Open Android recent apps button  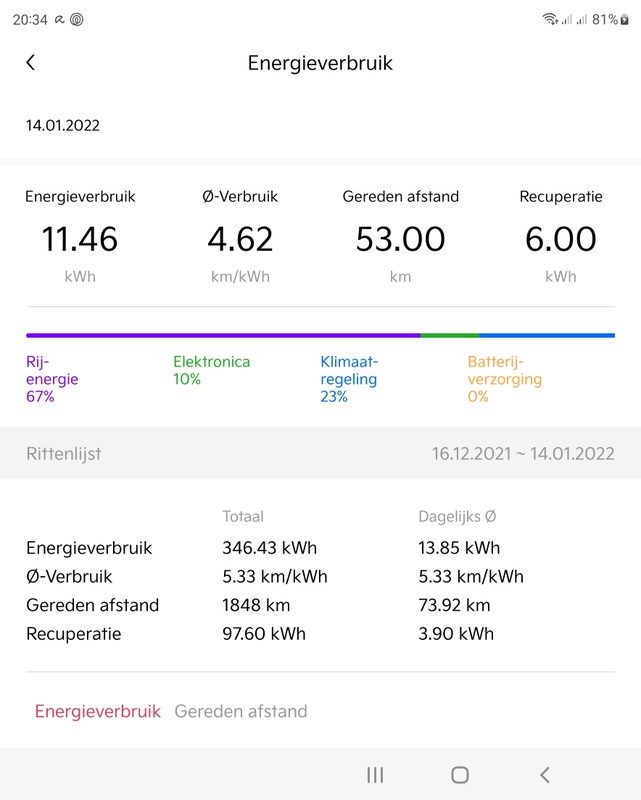[x=375, y=774]
